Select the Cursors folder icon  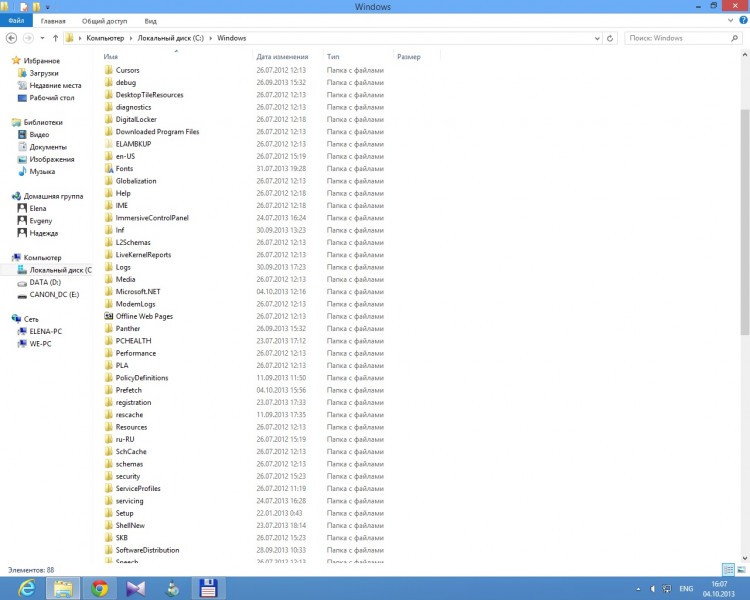[x=109, y=70]
